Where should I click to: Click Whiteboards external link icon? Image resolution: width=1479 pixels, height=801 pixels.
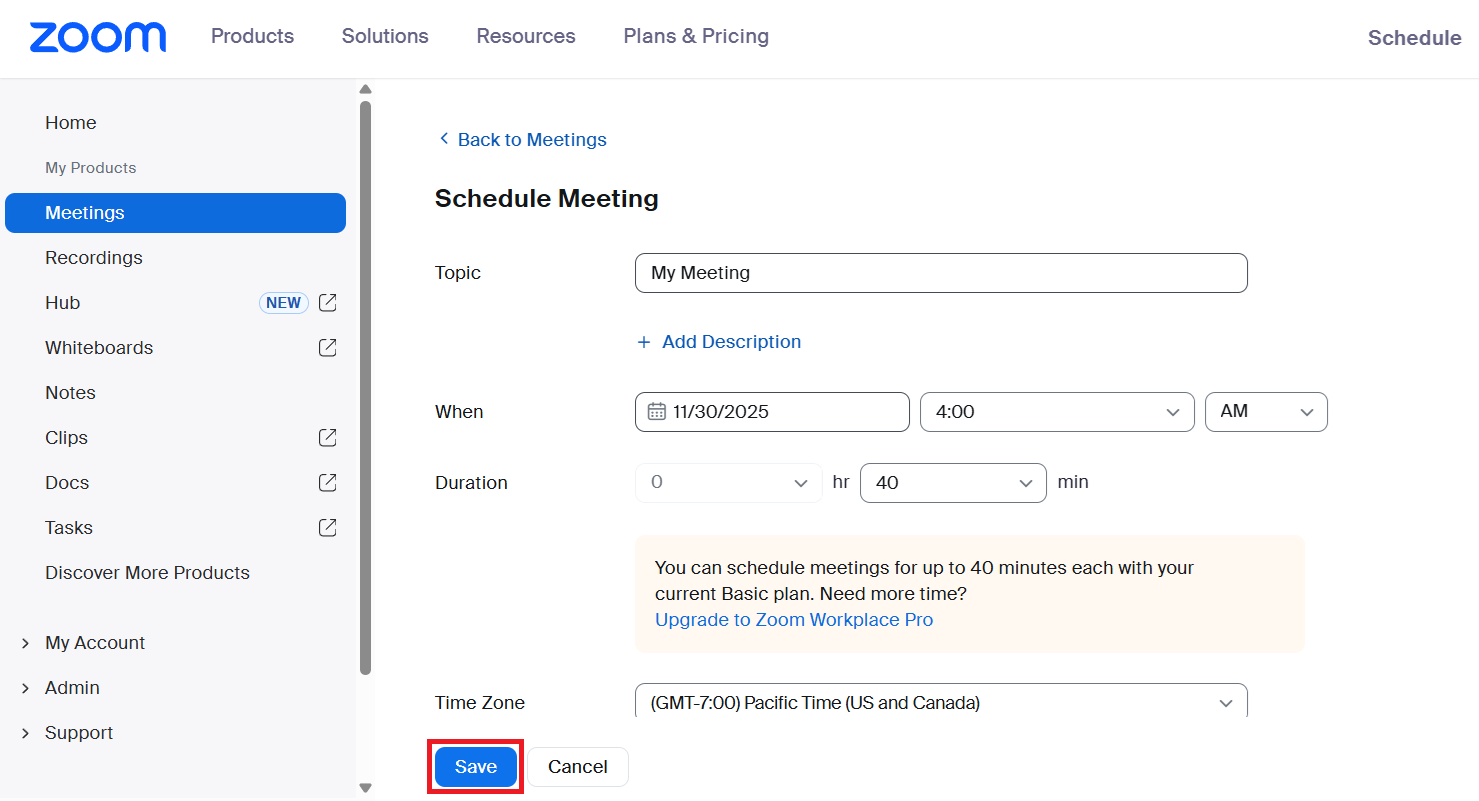click(327, 348)
